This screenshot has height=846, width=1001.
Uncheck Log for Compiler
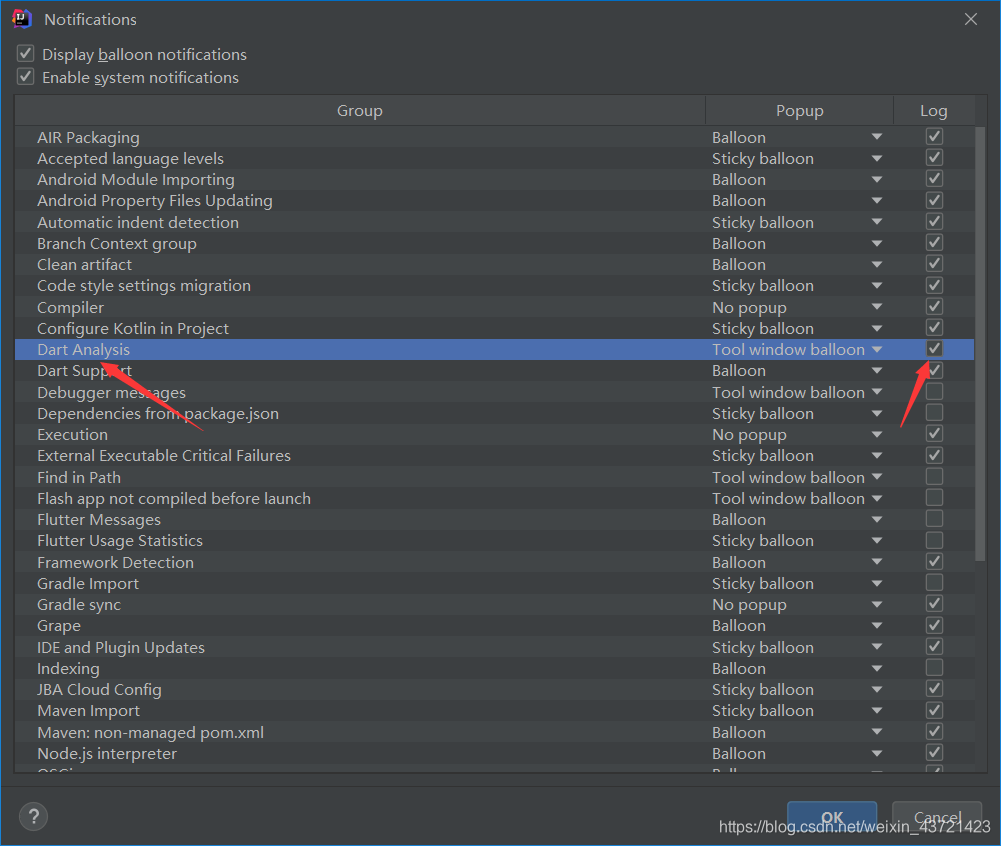(x=934, y=306)
